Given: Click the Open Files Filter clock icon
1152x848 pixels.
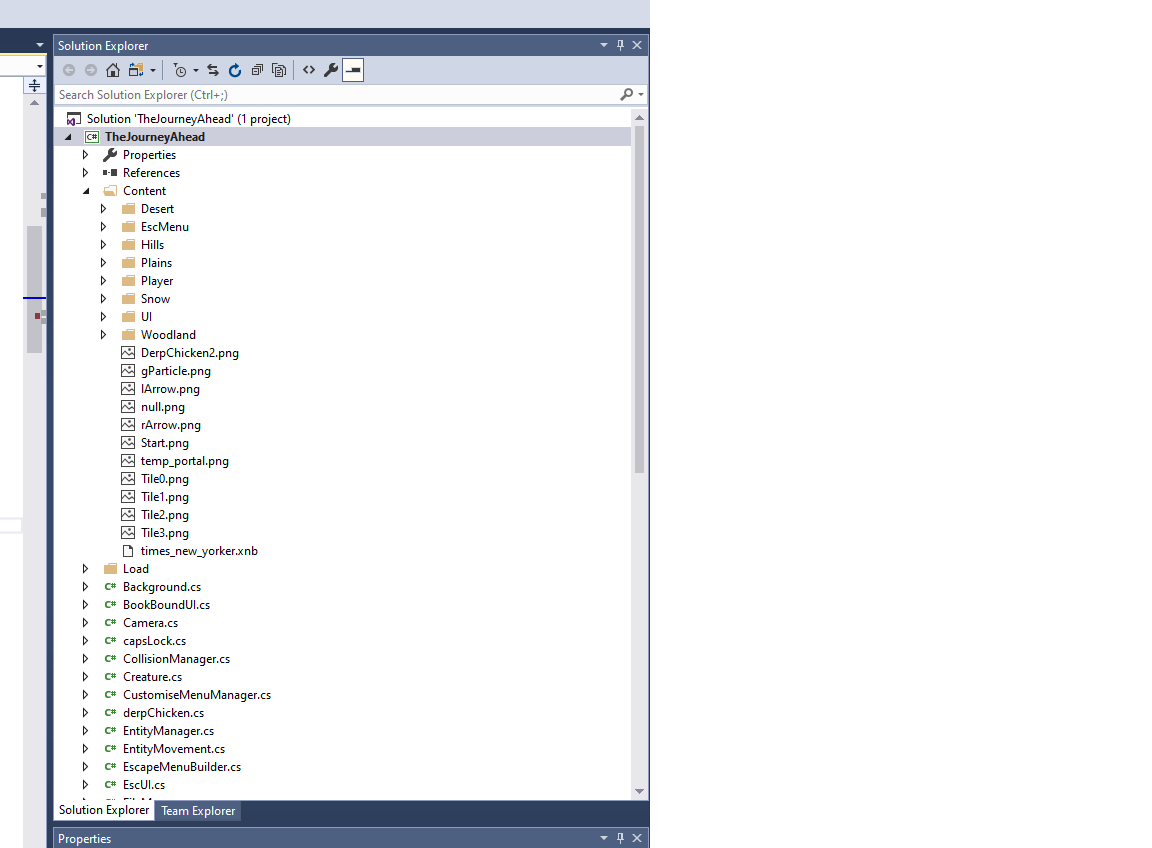Looking at the screenshot, I should [180, 70].
